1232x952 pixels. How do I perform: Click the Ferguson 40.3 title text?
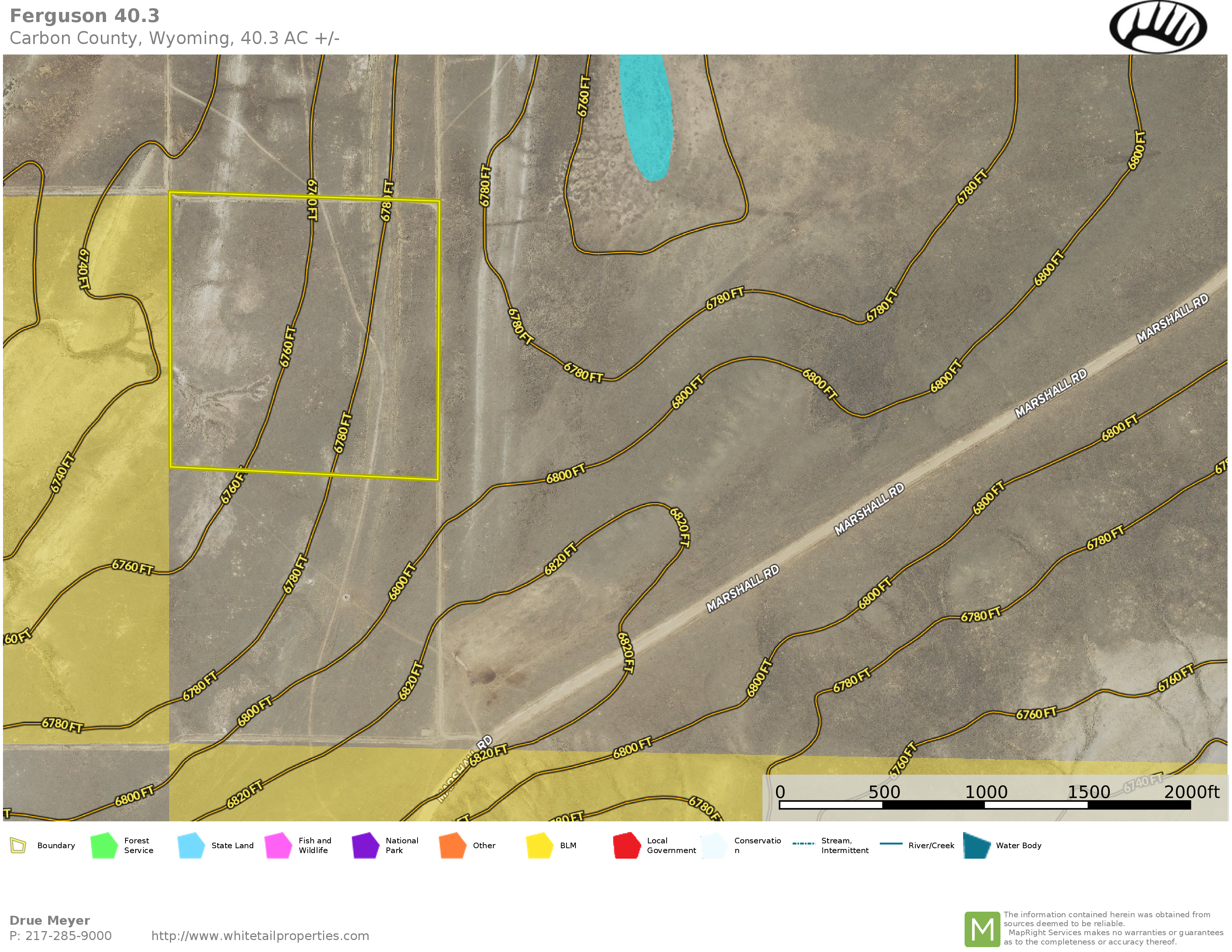85,16
